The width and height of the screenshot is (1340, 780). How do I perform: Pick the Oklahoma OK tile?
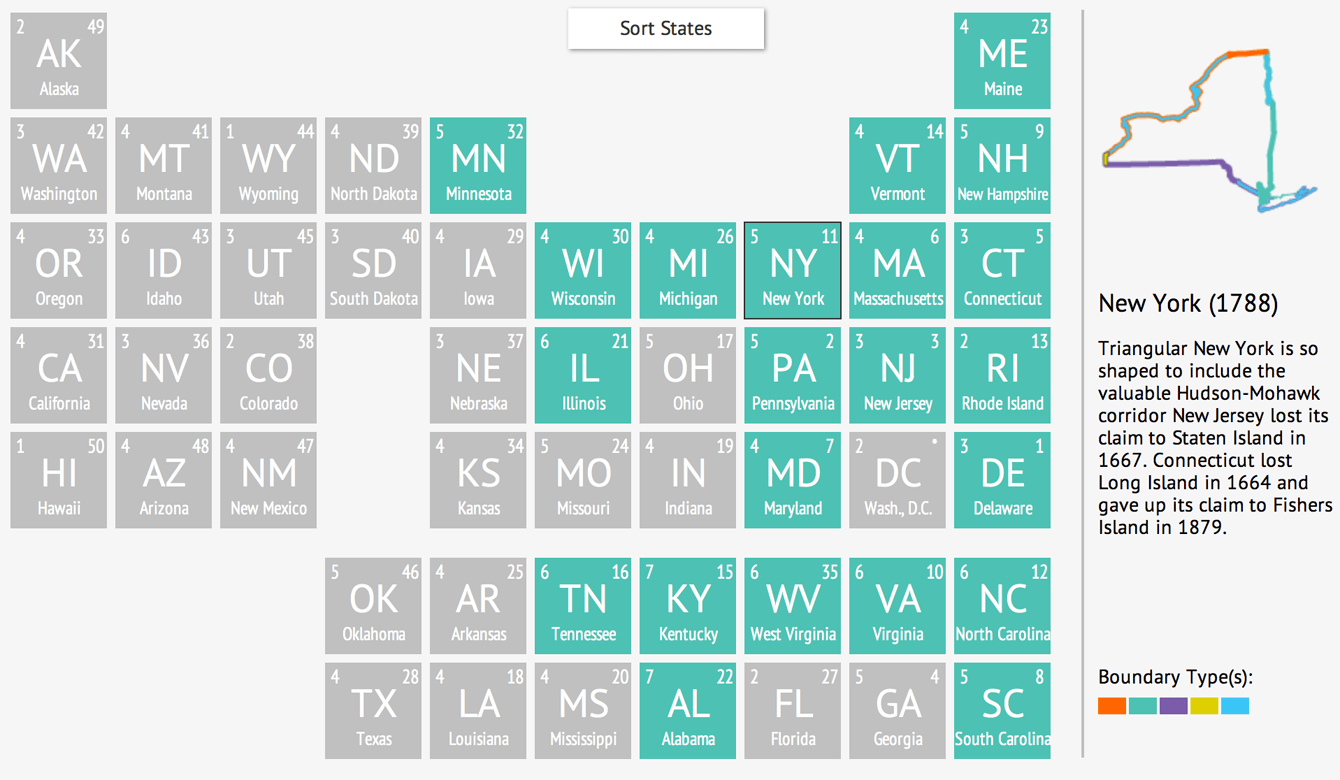pyautogui.click(x=373, y=606)
